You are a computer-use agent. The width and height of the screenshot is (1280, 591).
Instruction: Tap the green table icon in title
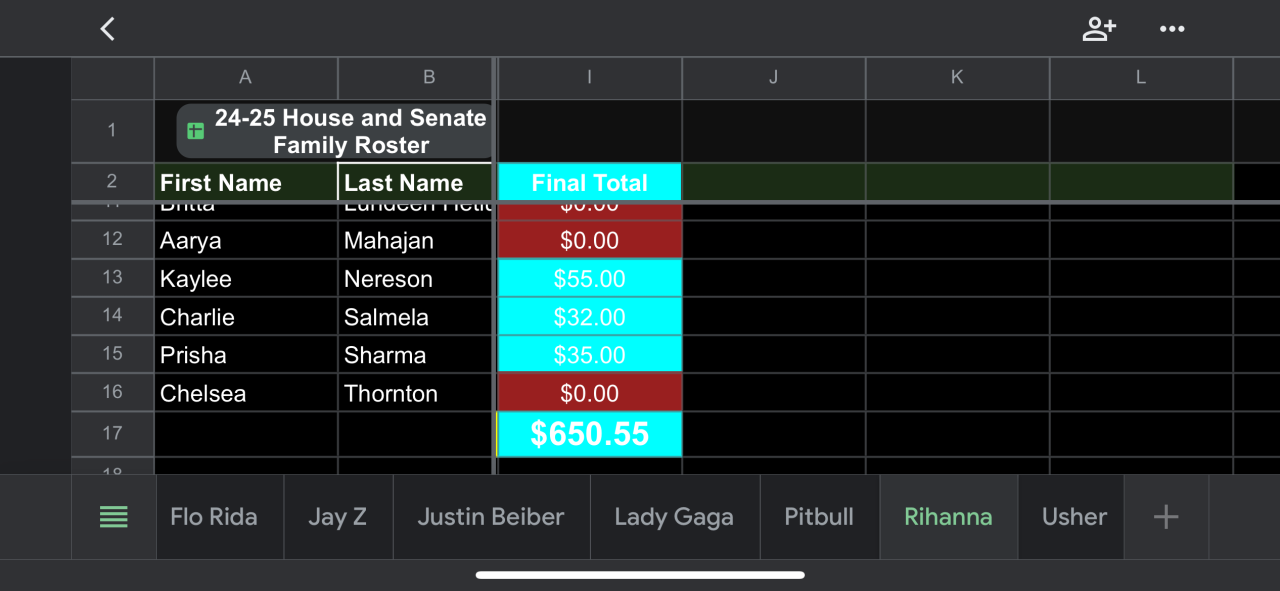pos(196,131)
